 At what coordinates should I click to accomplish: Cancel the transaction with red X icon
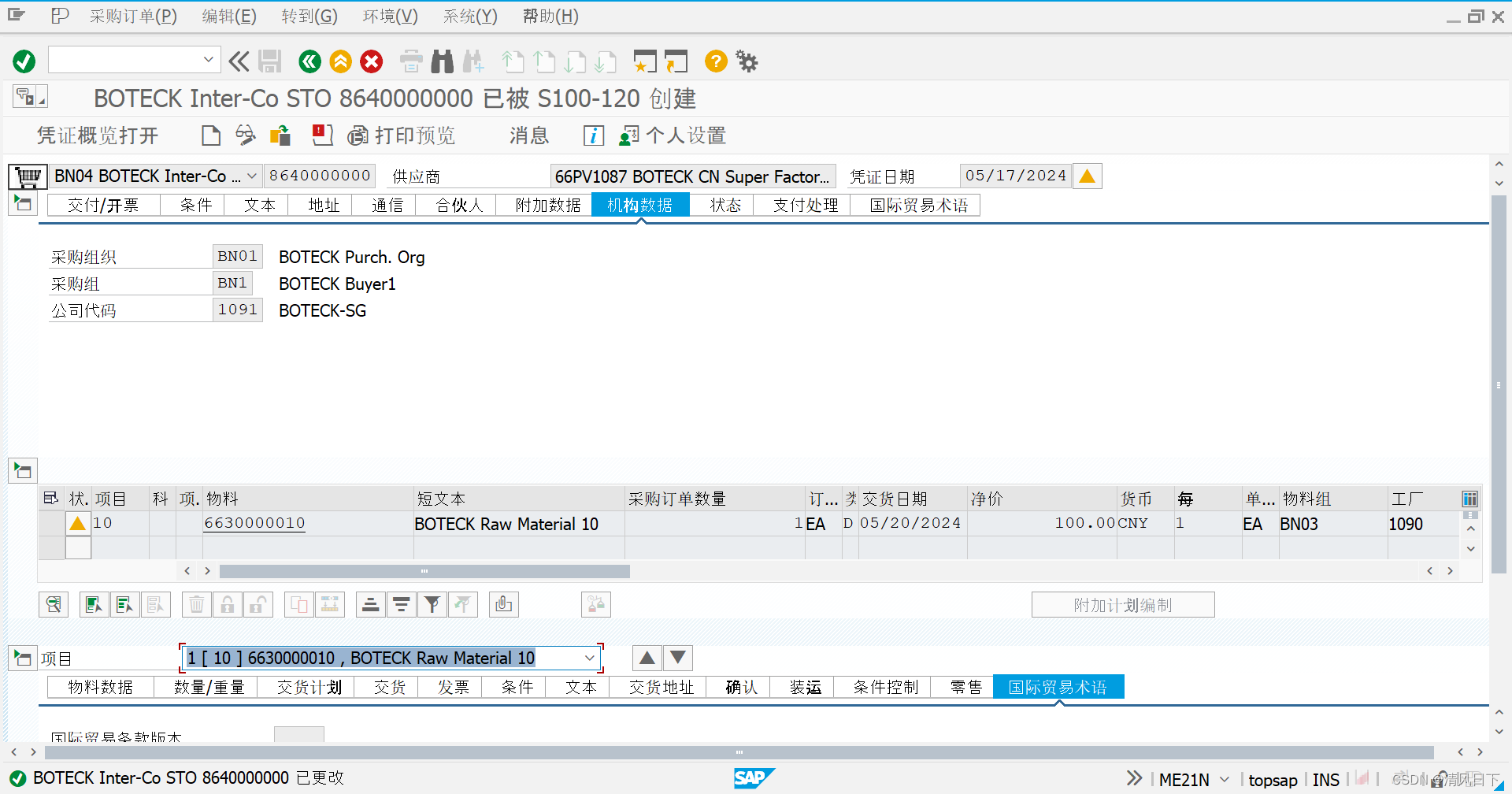click(x=371, y=61)
